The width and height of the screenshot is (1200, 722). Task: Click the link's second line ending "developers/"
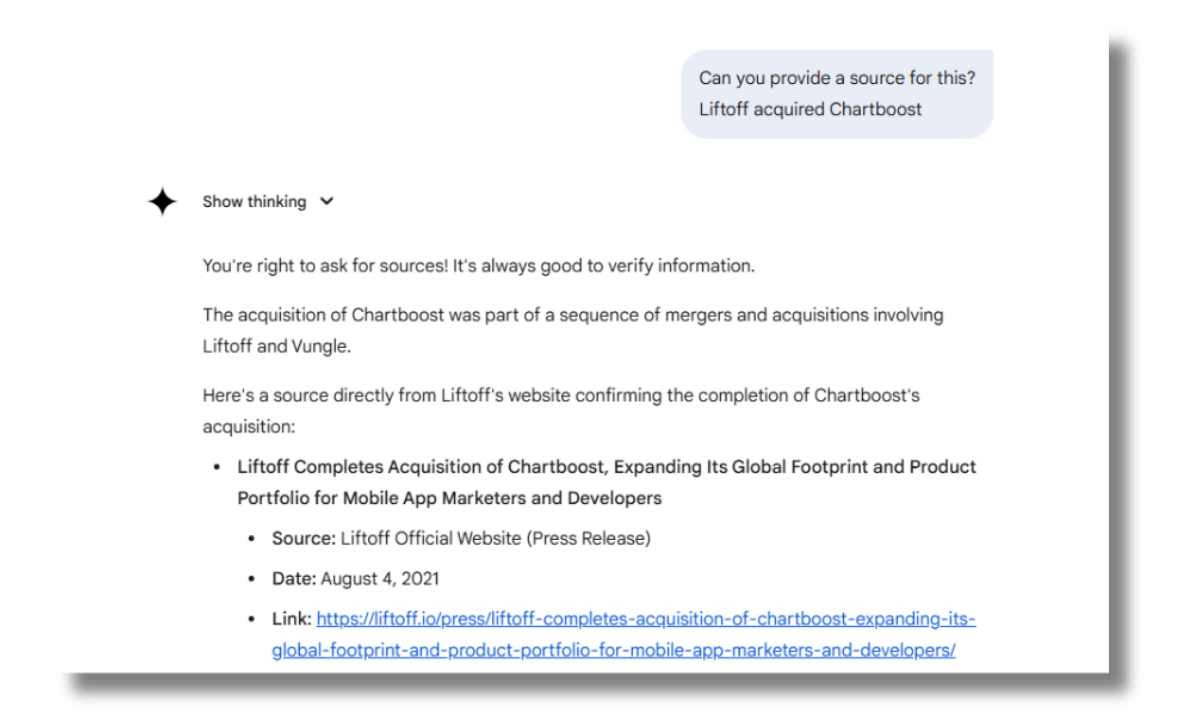tap(613, 650)
